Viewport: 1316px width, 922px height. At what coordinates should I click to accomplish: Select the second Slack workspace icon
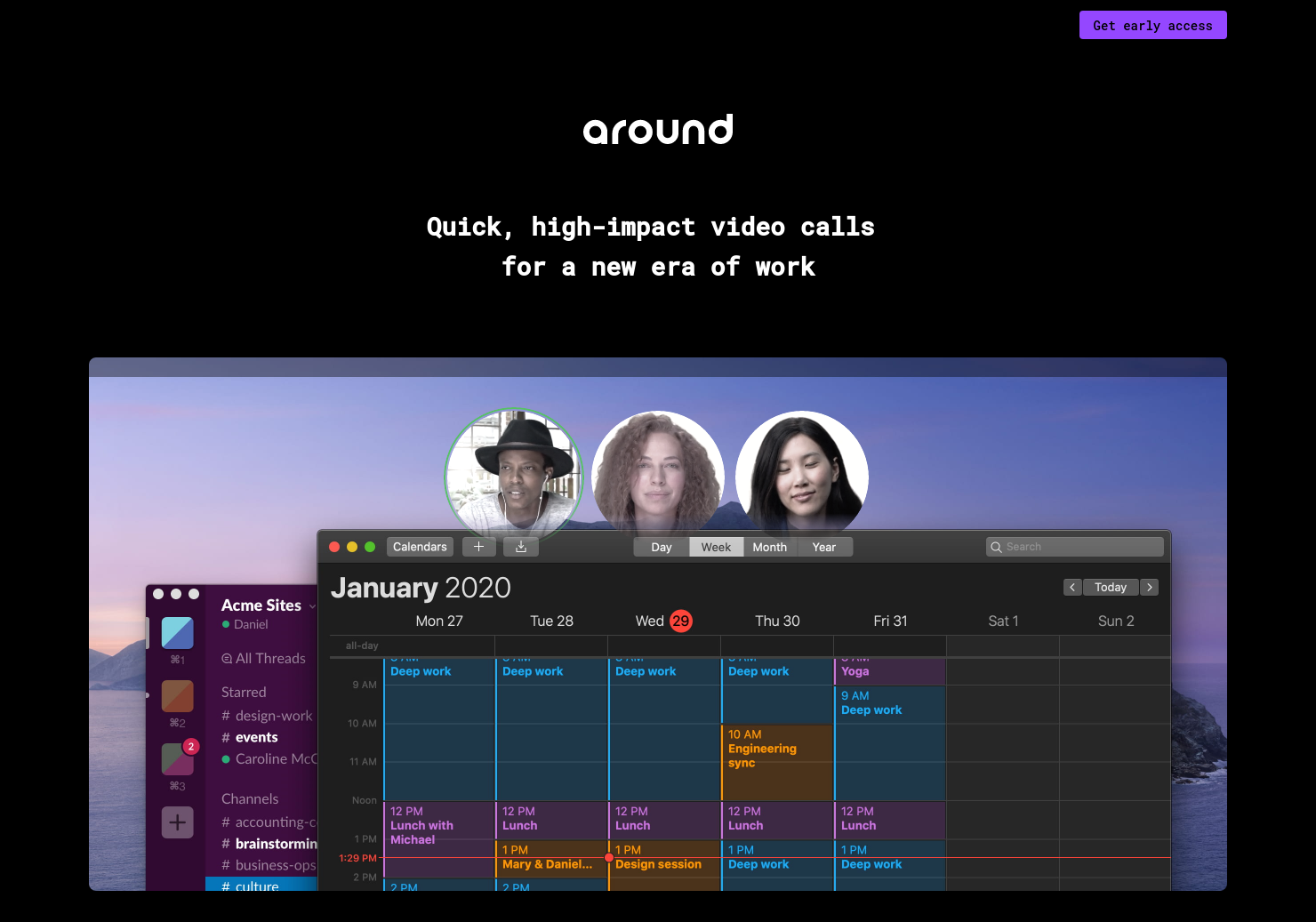pos(178,696)
